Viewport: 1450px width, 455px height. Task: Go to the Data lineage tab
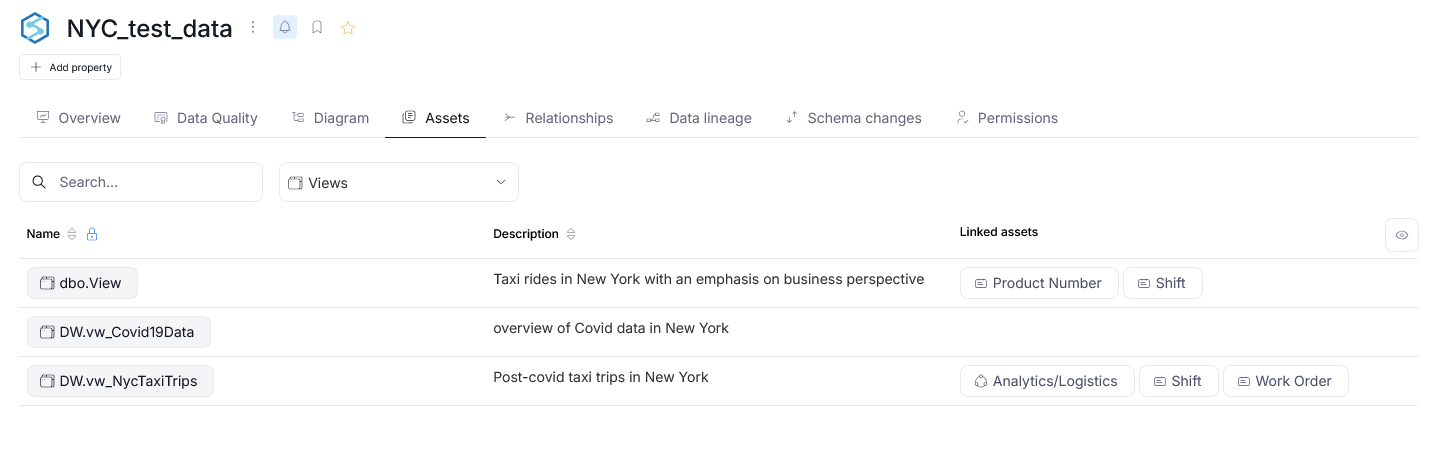pyautogui.click(x=699, y=118)
